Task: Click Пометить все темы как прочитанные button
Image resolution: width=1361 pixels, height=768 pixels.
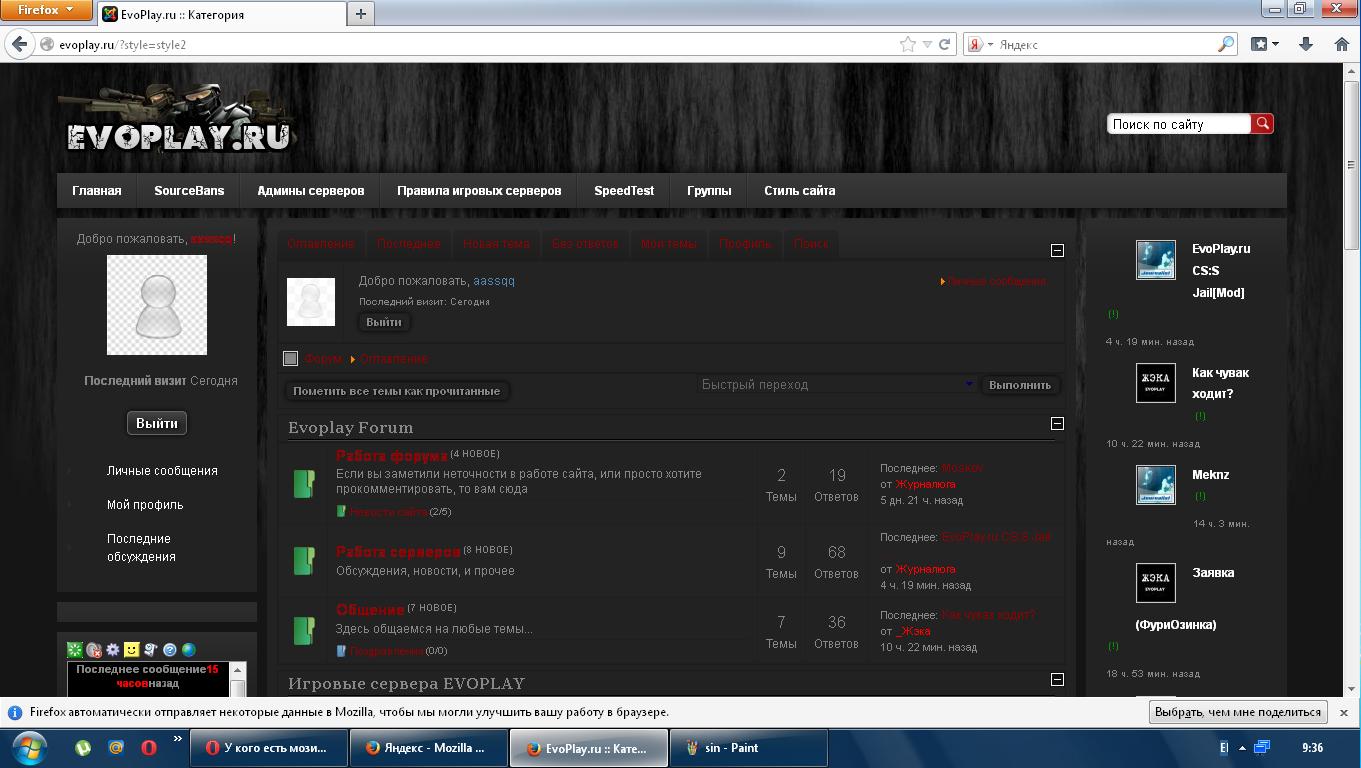Action: coord(396,391)
